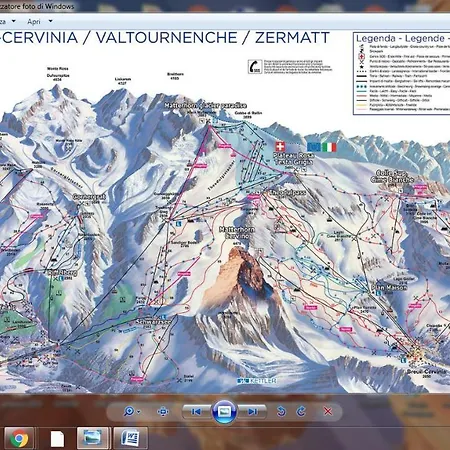Open the zoom magnifier control
The height and width of the screenshot is (450, 450).
(129, 412)
